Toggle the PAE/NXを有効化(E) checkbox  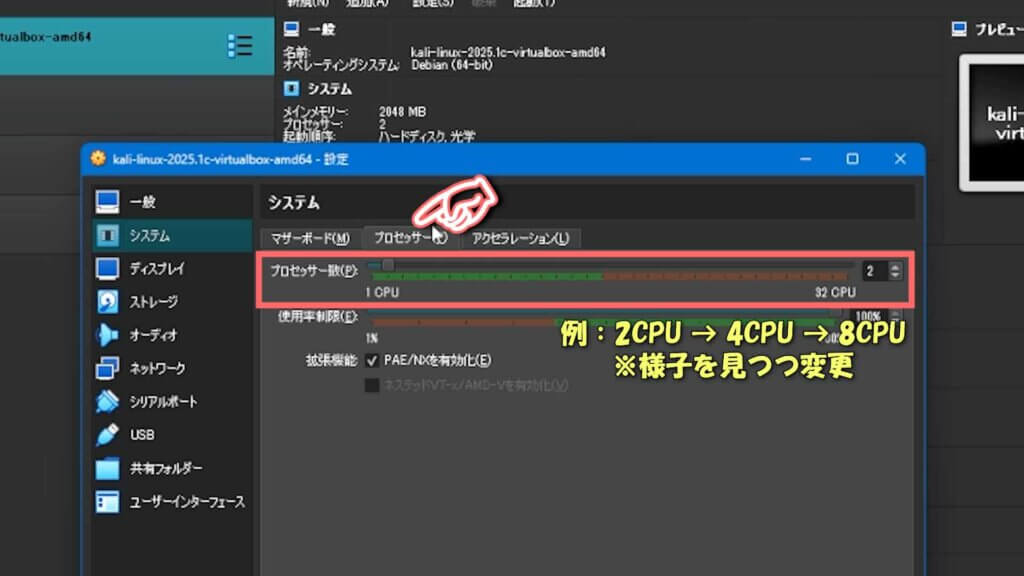pos(372,360)
